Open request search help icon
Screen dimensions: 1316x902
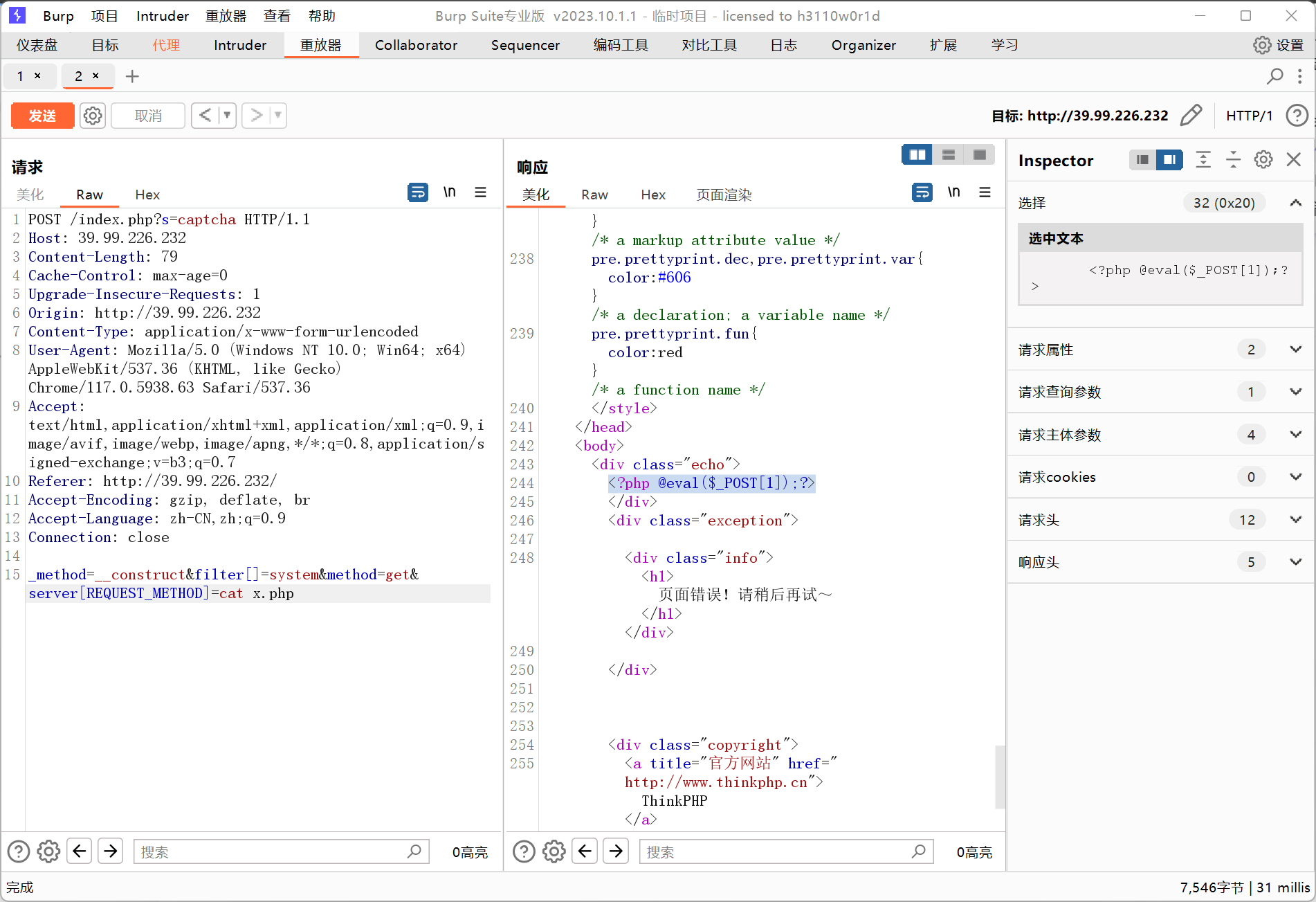pos(19,851)
